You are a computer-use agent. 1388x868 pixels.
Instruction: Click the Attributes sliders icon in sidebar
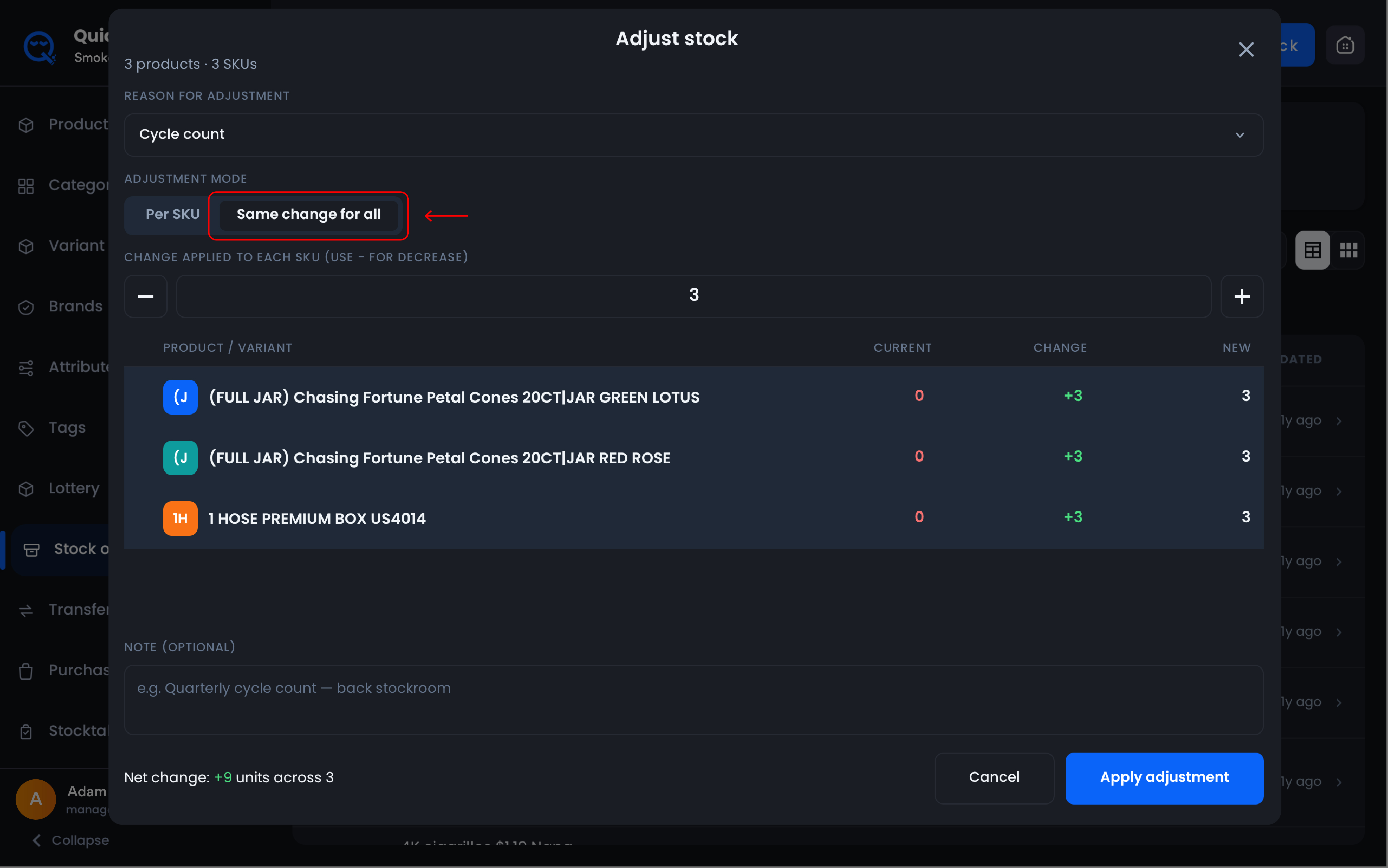pyautogui.click(x=26, y=368)
